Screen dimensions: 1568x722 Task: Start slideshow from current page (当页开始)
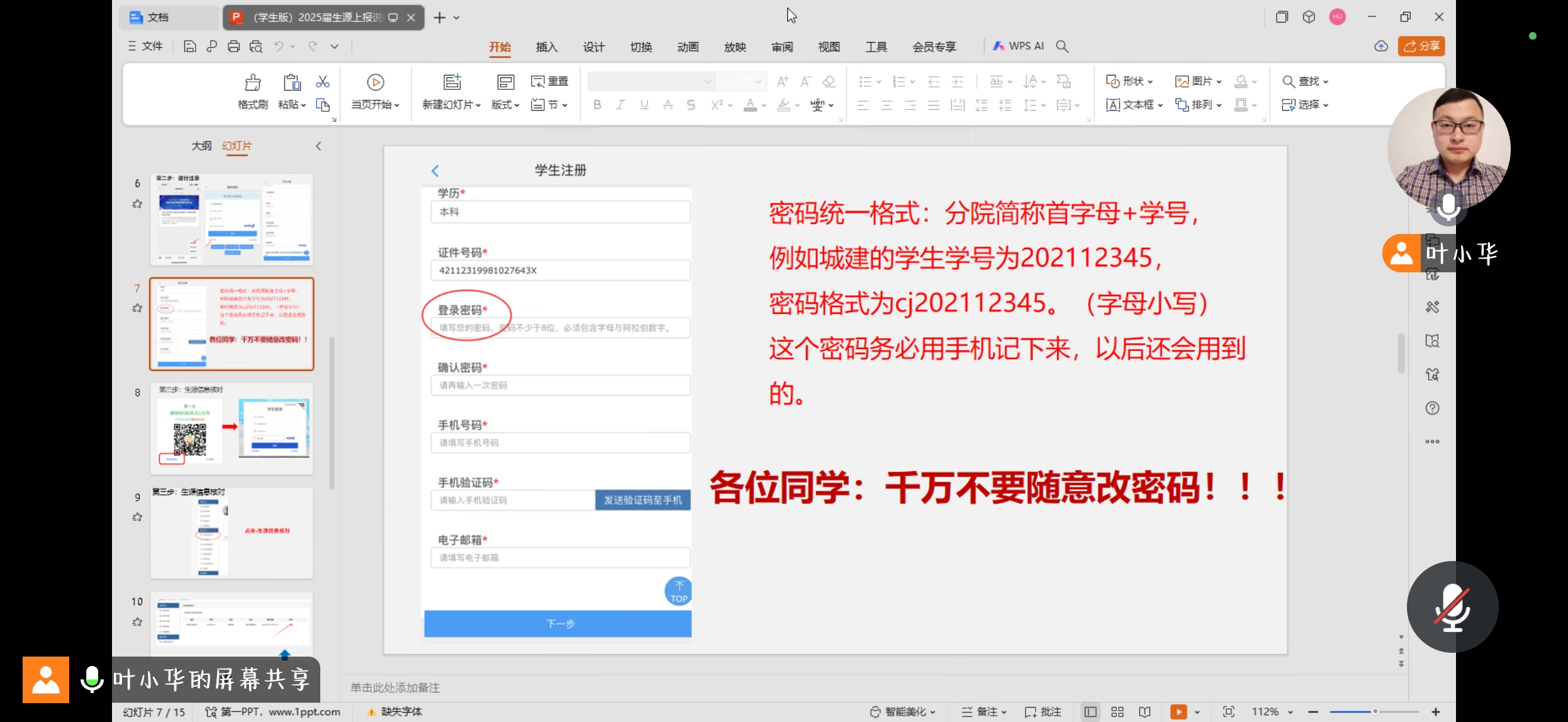[375, 82]
